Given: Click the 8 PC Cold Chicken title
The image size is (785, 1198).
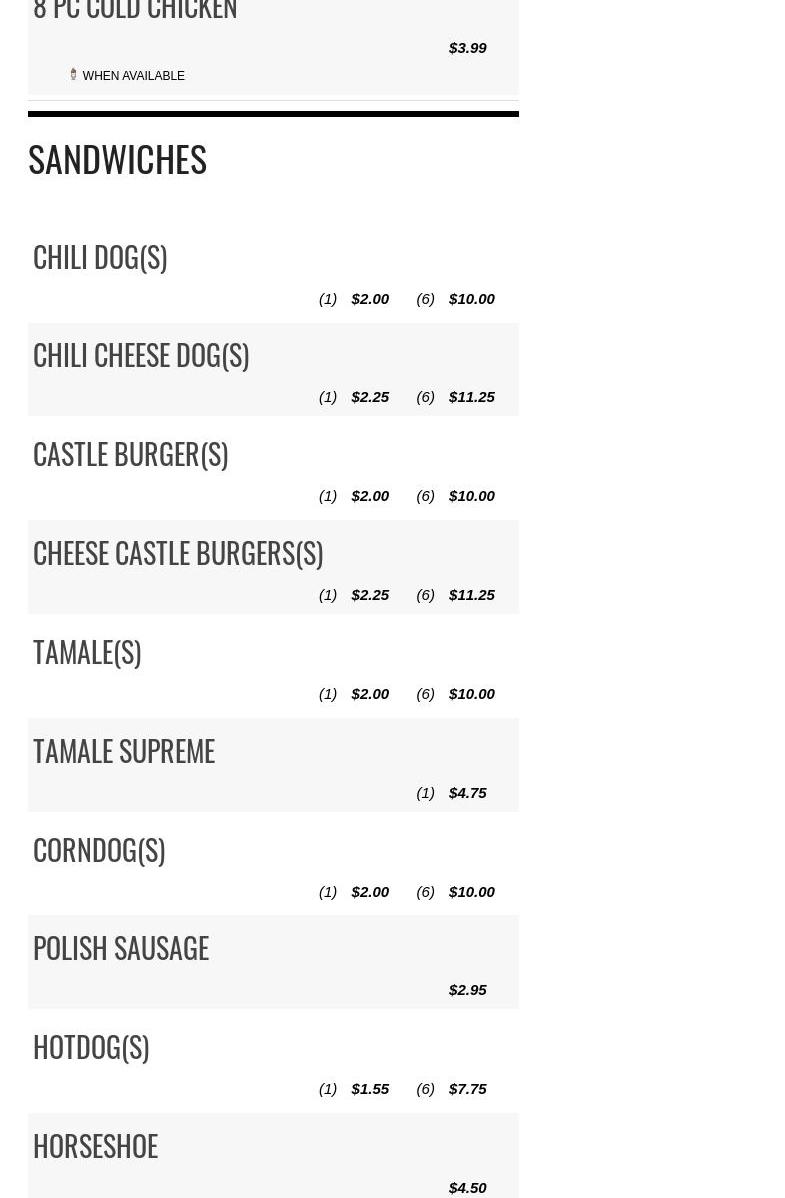Looking at the screenshot, I should pos(135,11).
